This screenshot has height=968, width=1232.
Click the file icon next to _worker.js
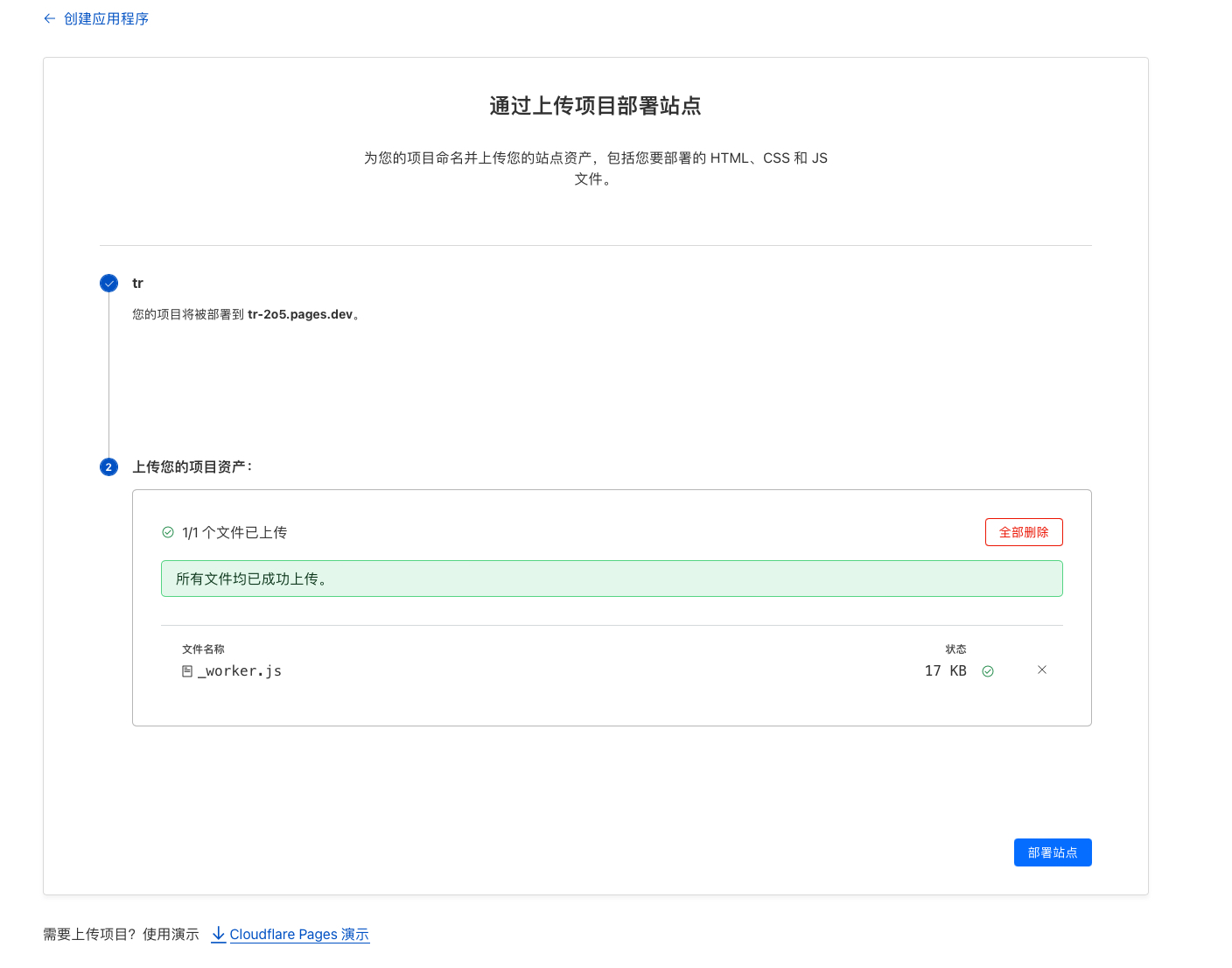point(187,671)
